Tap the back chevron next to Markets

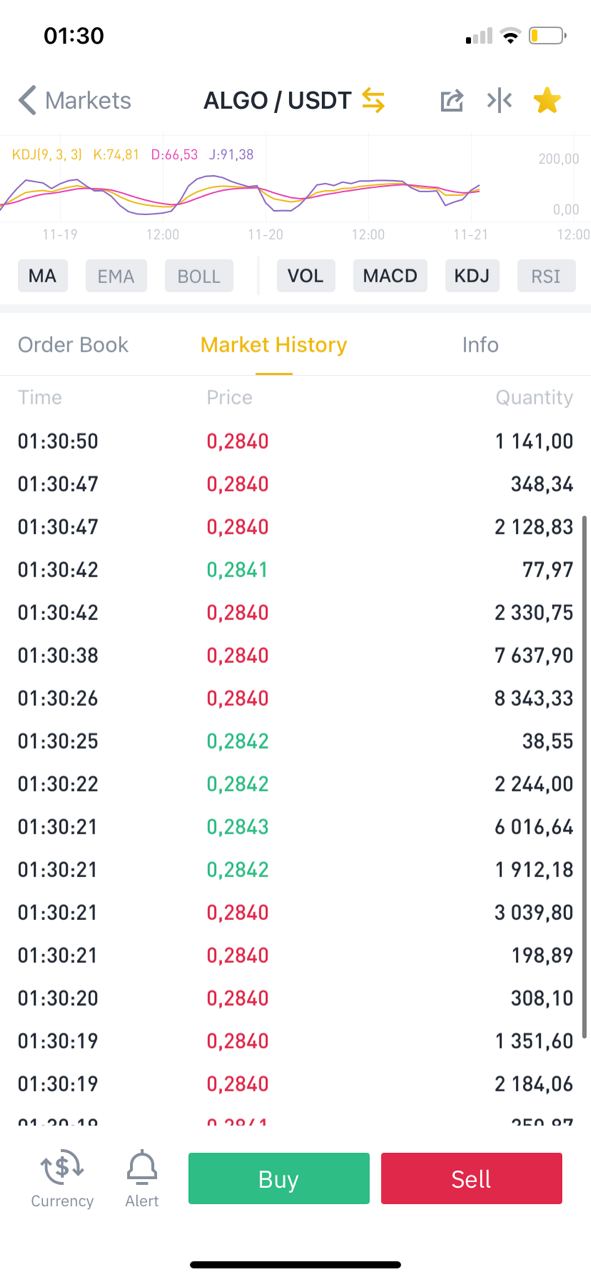[27, 100]
